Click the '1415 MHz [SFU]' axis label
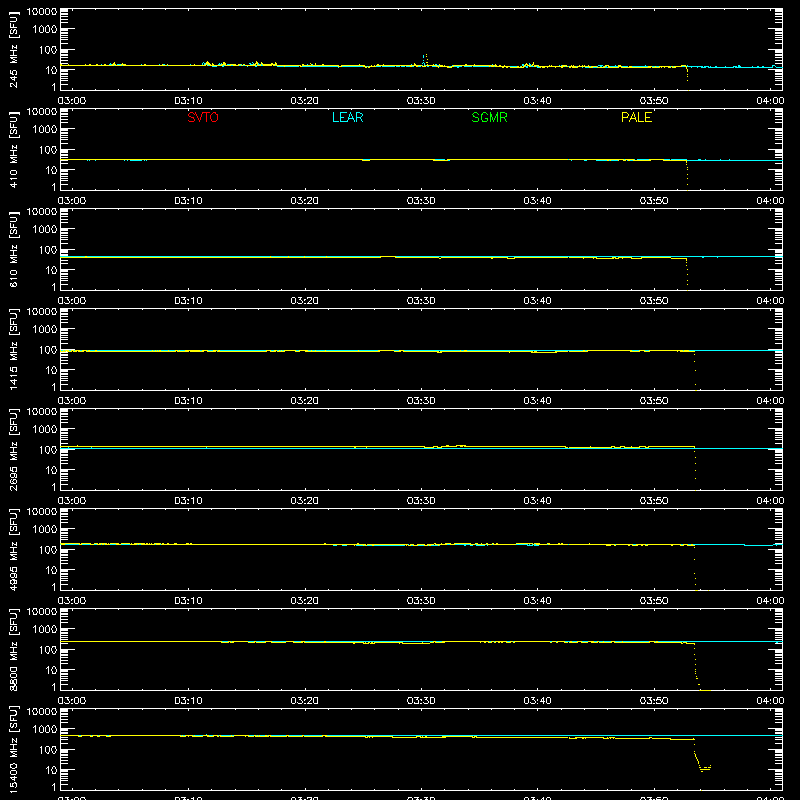Image resolution: width=800 pixels, height=800 pixels. (x=13, y=349)
